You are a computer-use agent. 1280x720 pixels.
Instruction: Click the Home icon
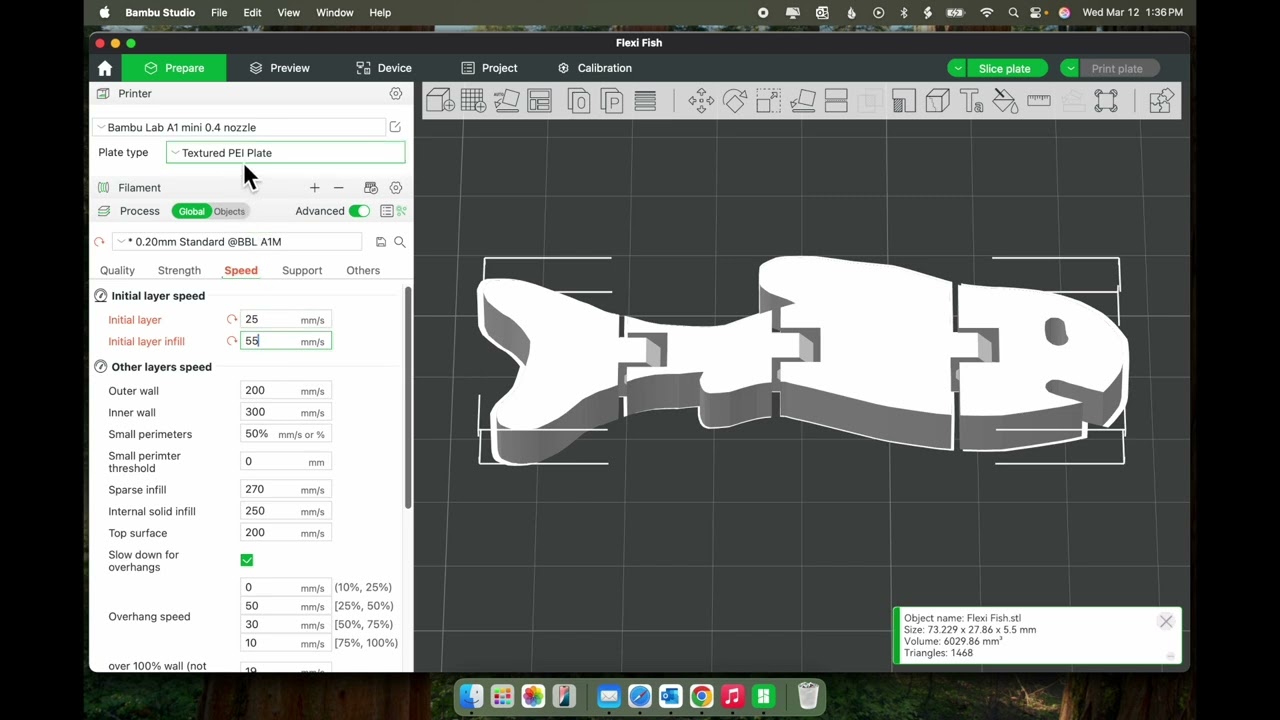click(x=105, y=68)
